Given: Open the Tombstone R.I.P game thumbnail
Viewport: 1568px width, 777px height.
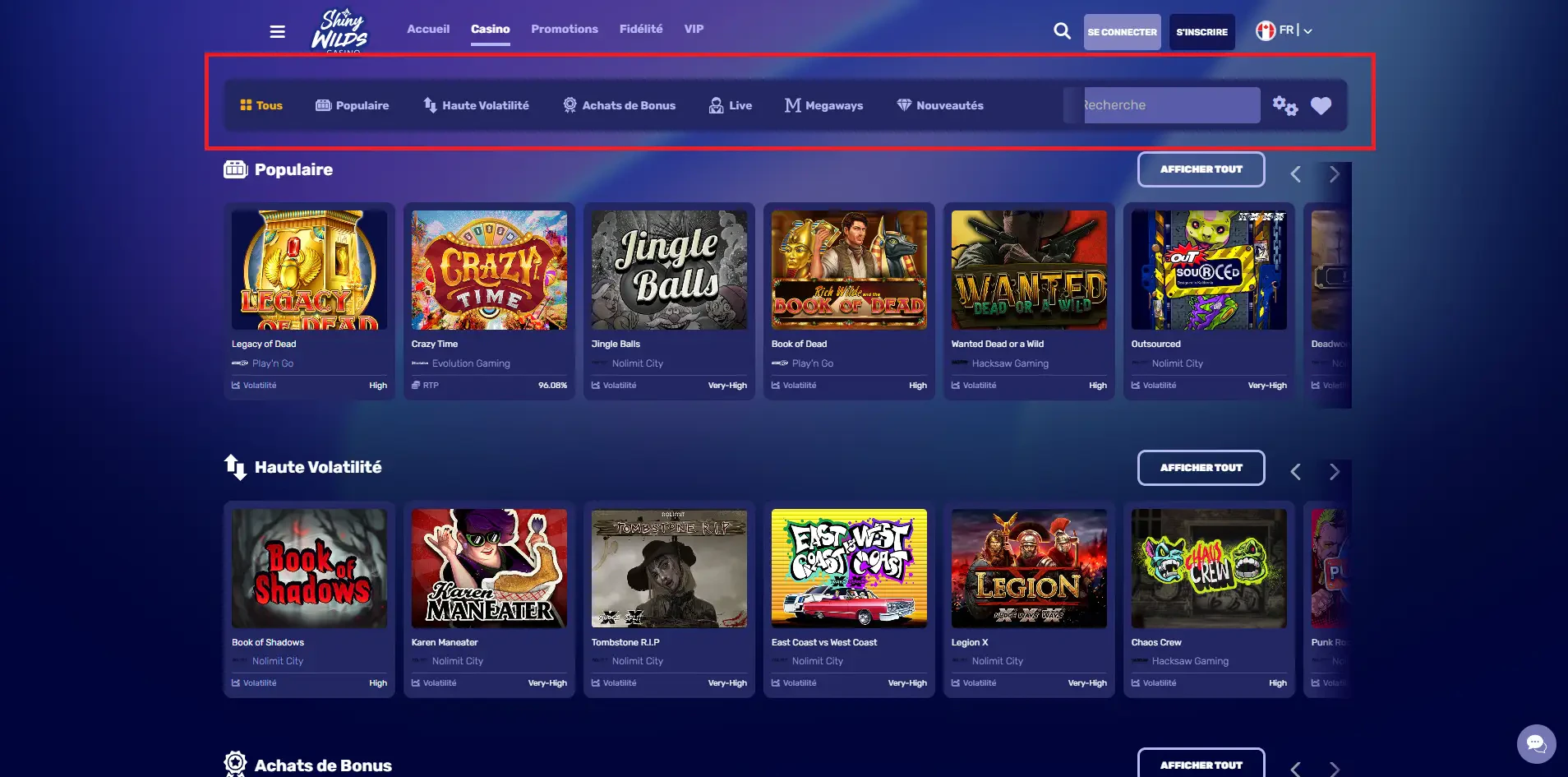Looking at the screenshot, I should tap(669, 568).
